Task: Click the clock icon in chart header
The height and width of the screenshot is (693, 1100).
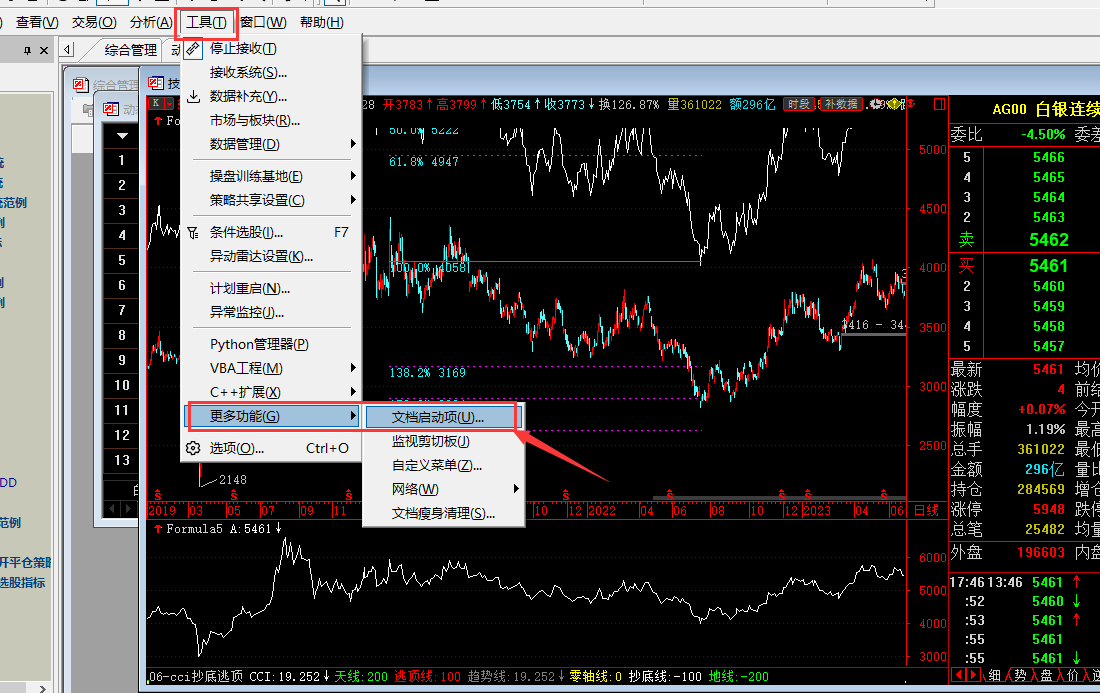Action: 877,104
